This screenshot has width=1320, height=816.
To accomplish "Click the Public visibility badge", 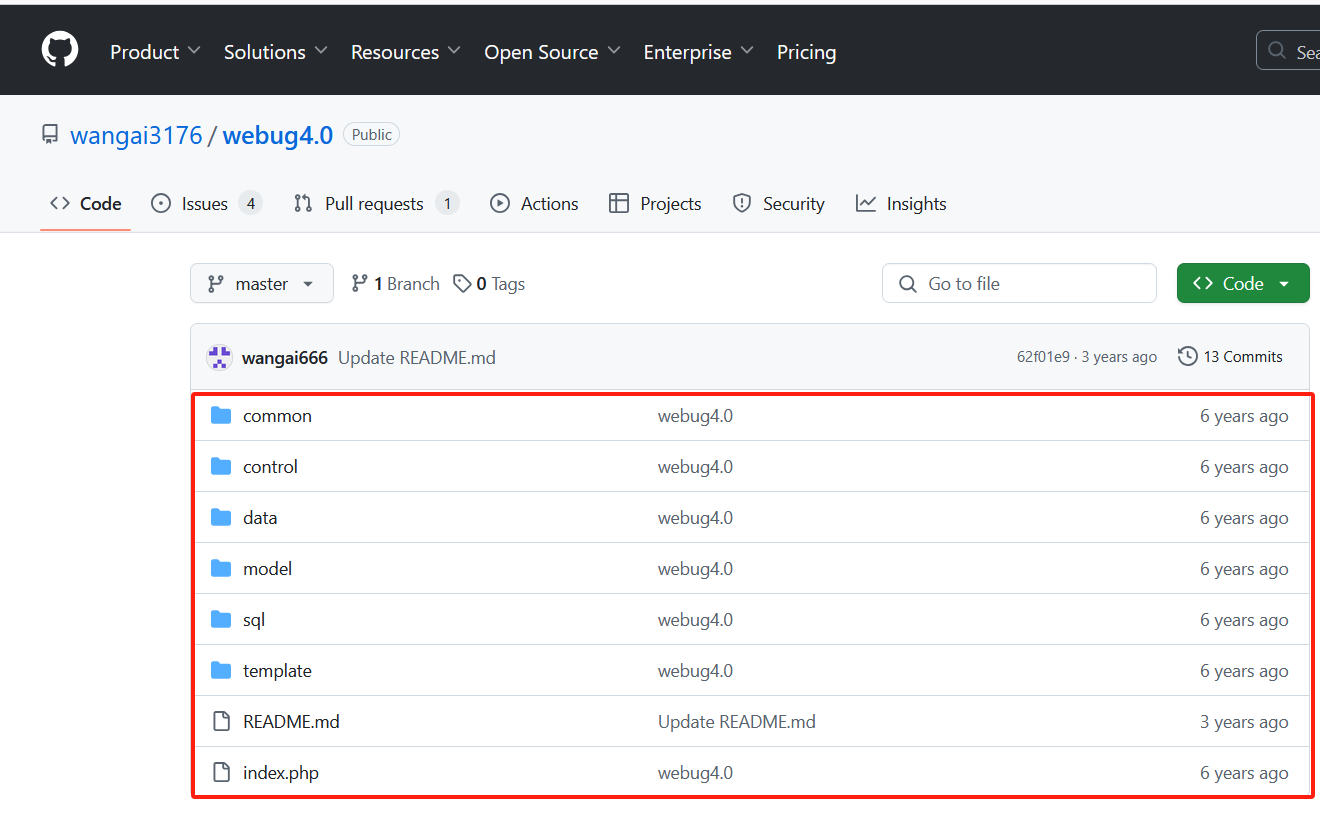I will click(x=371, y=134).
